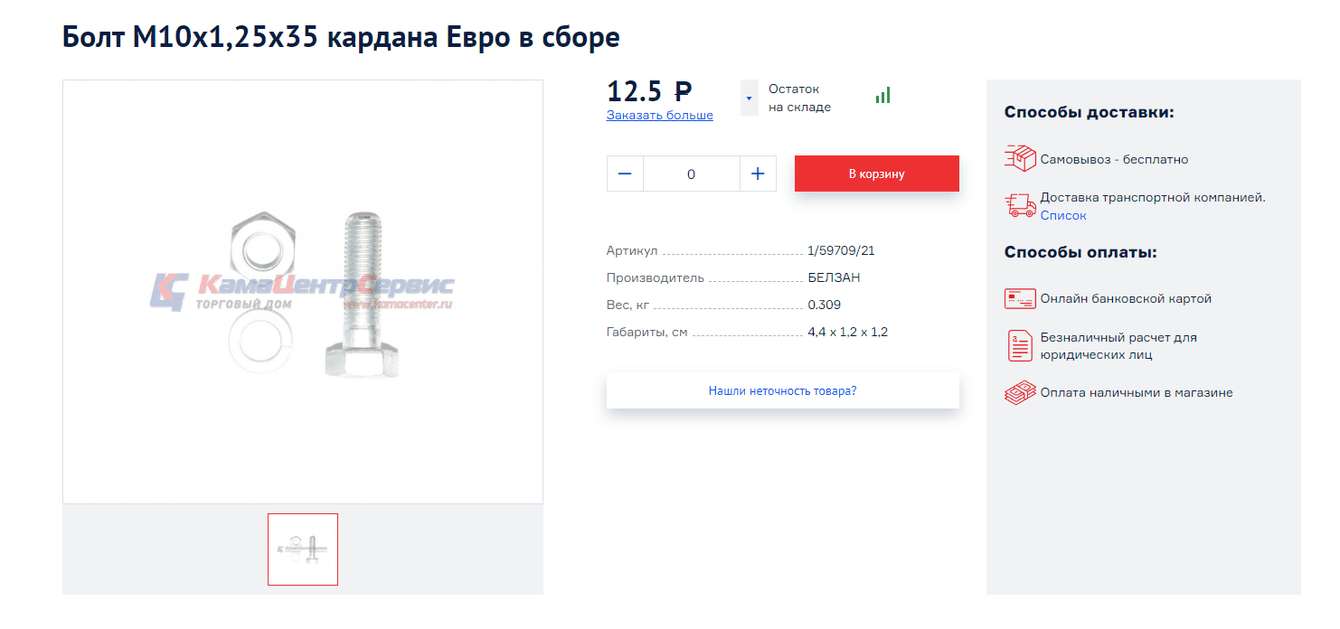Click the online bank card payment icon
The width and height of the screenshot is (1340, 629).
1020,298
